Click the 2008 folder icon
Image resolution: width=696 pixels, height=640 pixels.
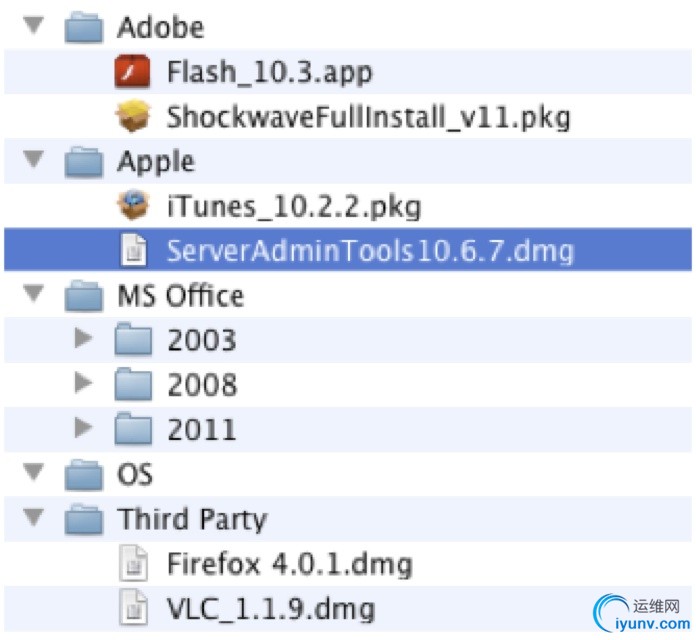[x=133, y=384]
